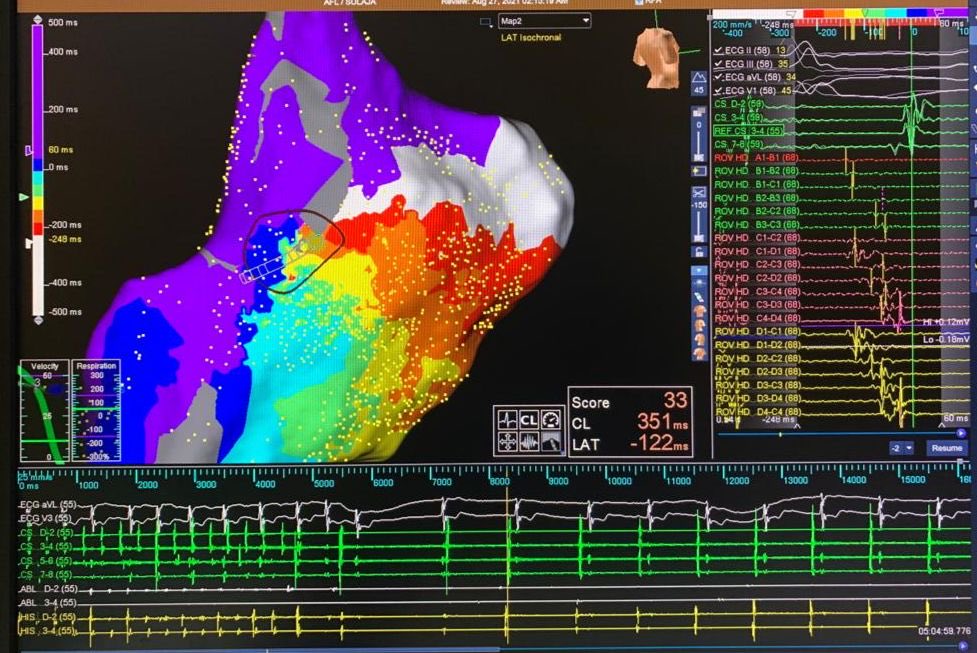
Task: Select ECG V3 (55) in lower strip
Action: tap(45, 518)
